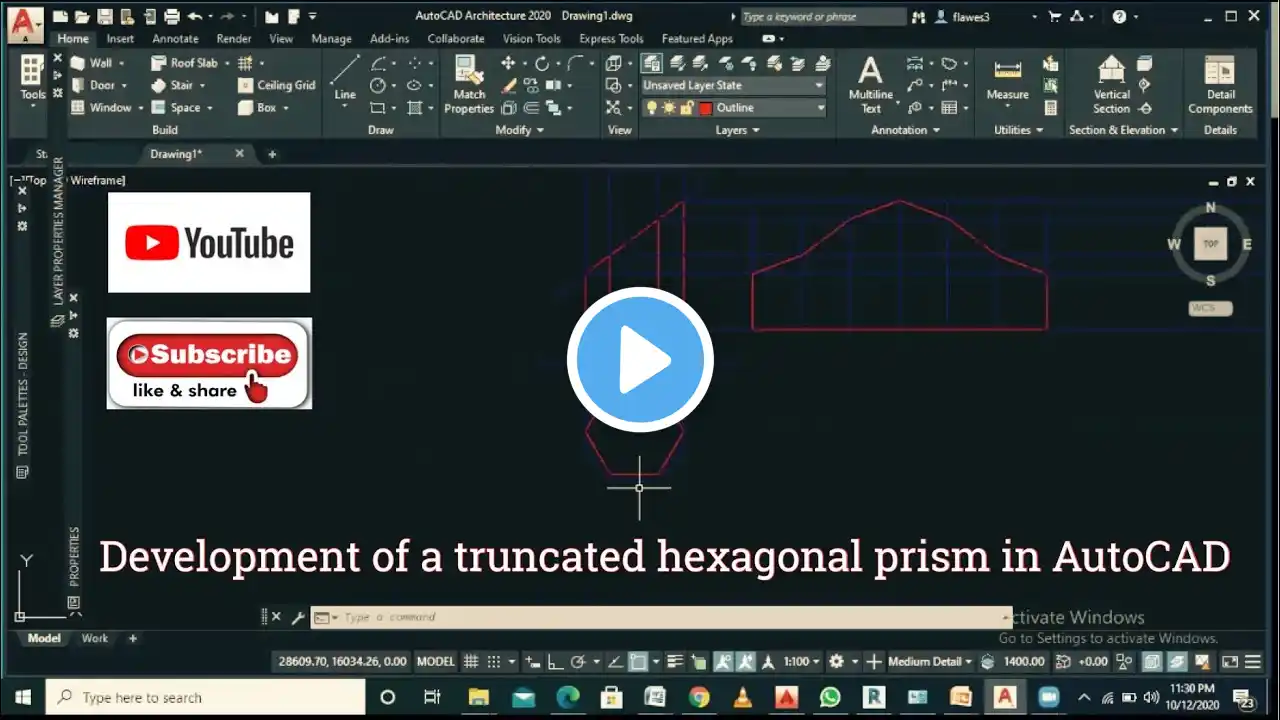The height and width of the screenshot is (720, 1280).
Task: Toggle the Outline layer on/off lightbulb
Action: click(x=651, y=108)
